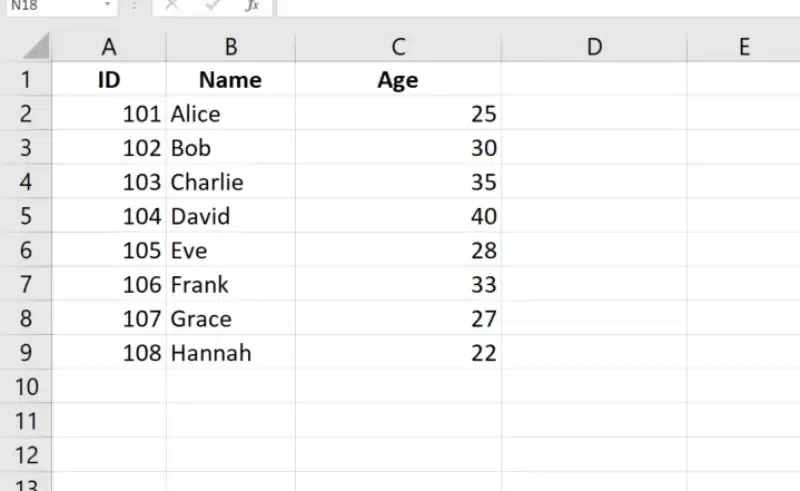800x491 pixels.
Task: Click the Cancel entry X icon
Action: click(173, 6)
